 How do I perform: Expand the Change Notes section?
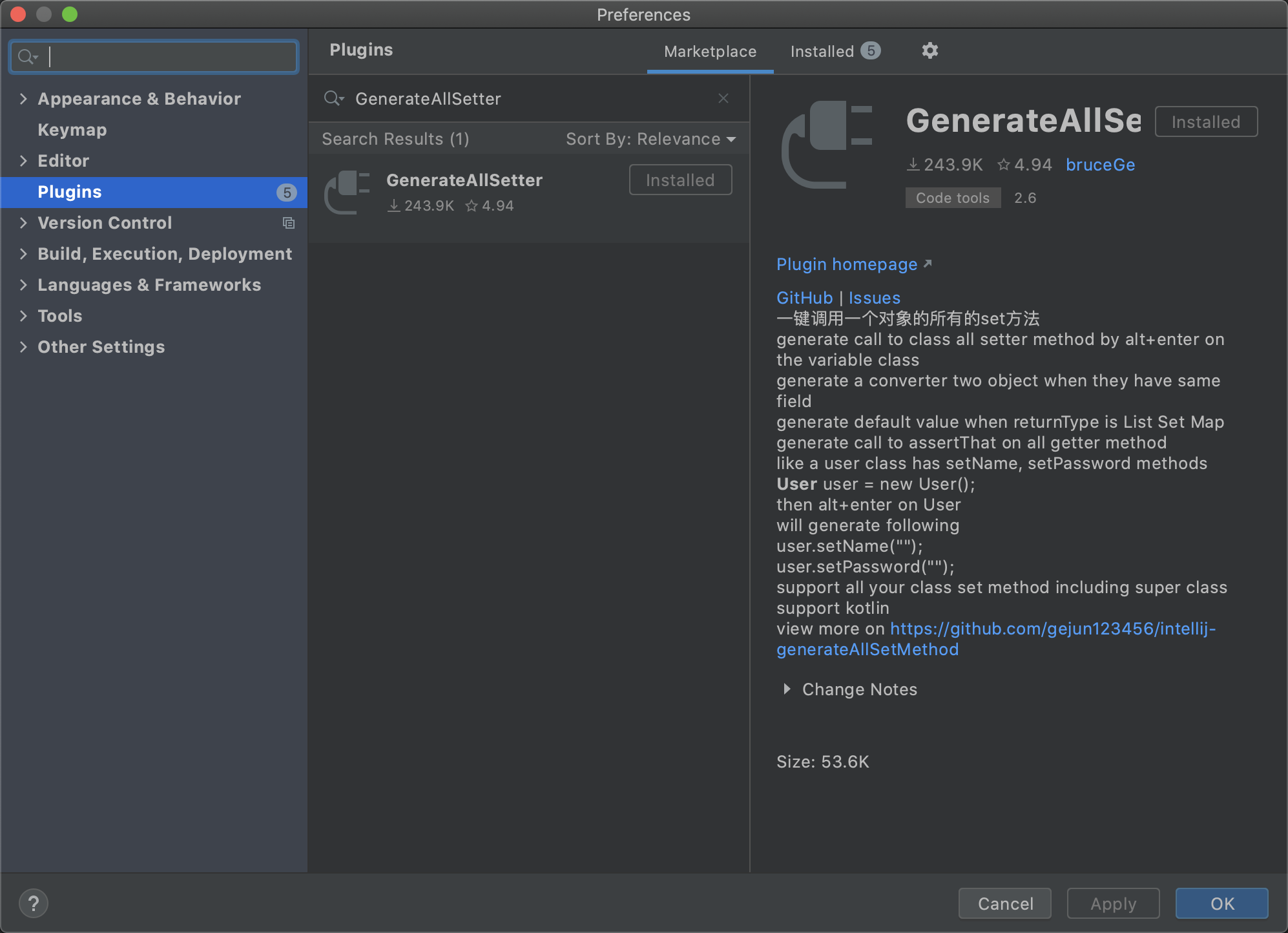point(787,689)
